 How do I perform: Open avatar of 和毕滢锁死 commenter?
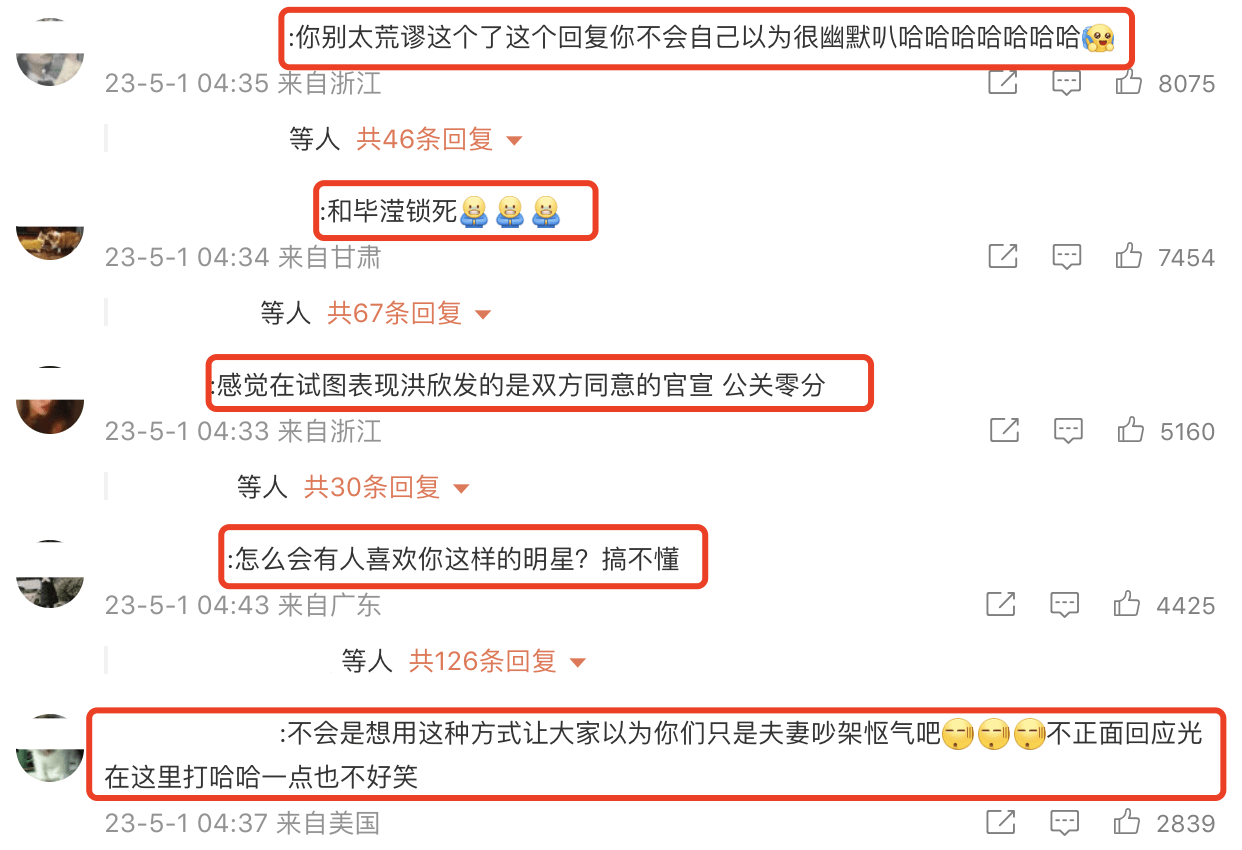pos(50,242)
